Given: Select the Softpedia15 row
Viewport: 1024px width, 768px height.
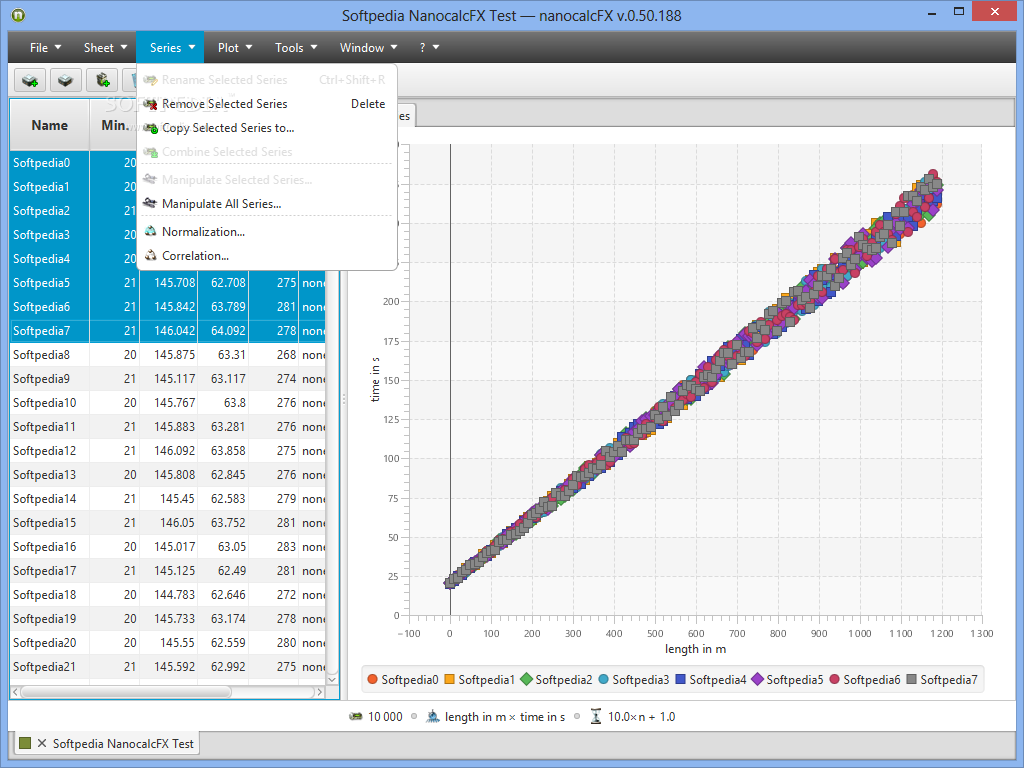Looking at the screenshot, I should coord(168,522).
